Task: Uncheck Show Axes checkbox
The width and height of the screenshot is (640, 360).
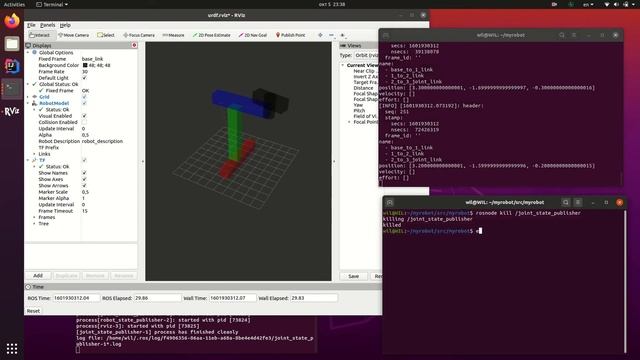Action: (84, 179)
